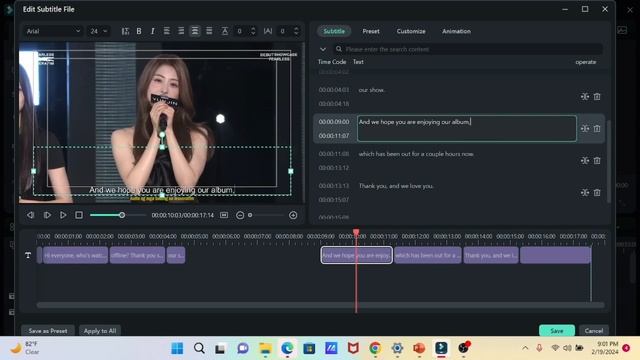Zoom out the timeline with minus icon
The height and width of the screenshot is (360, 640).
(x=240, y=215)
